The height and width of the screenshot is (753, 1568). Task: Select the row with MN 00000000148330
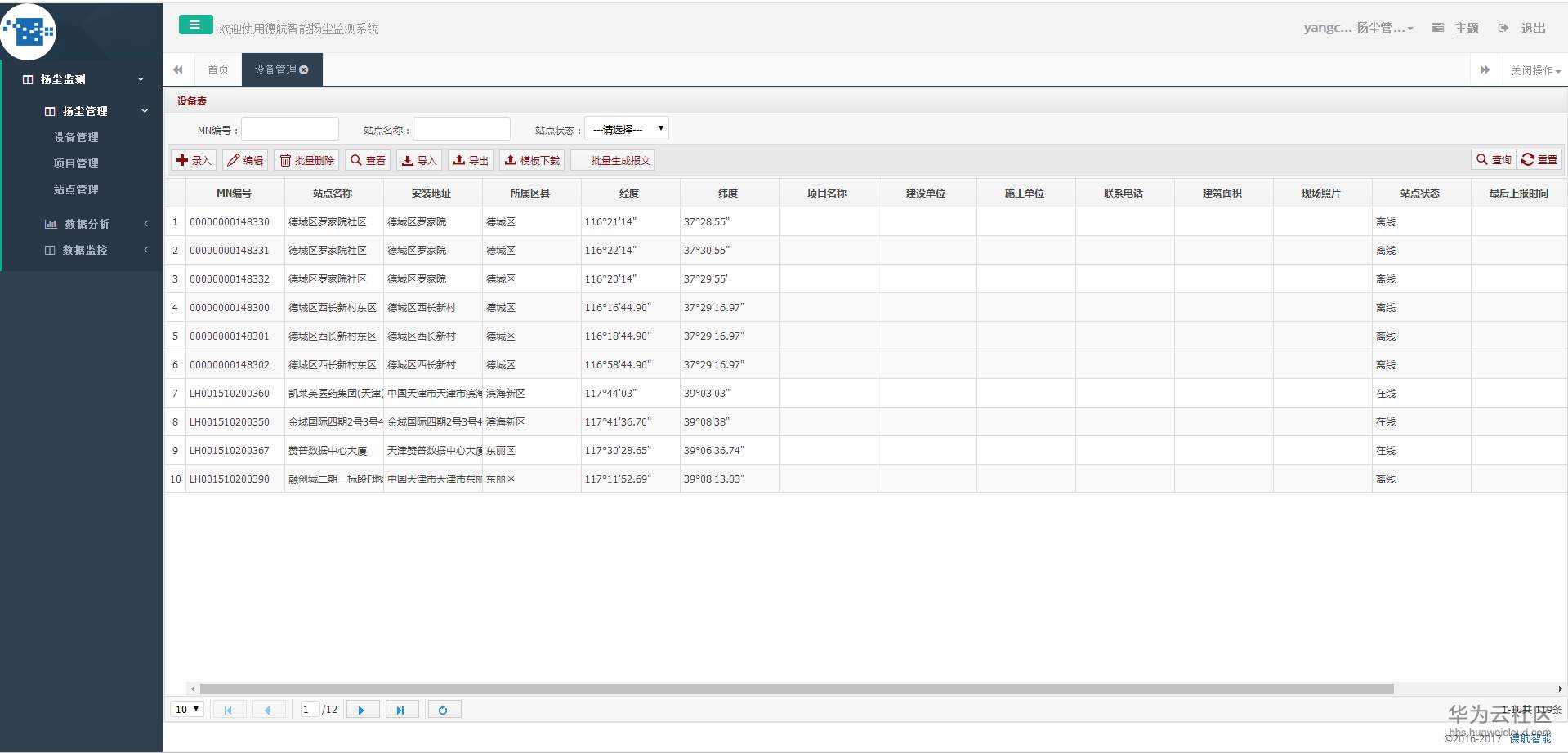(x=865, y=222)
